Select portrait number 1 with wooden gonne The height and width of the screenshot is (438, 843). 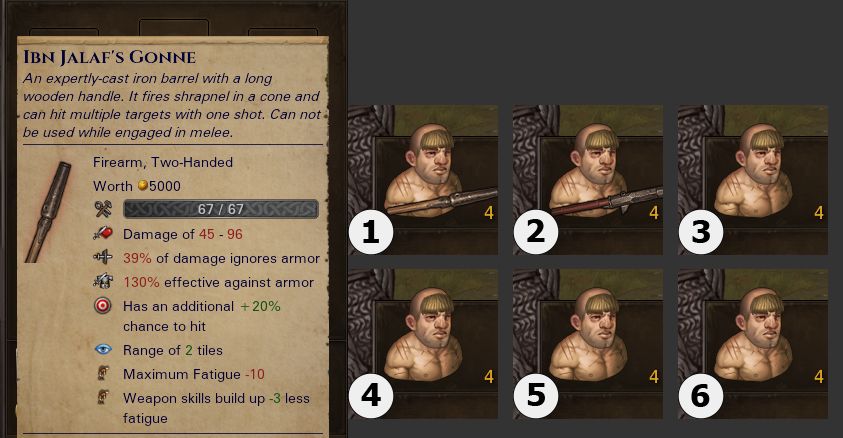click(423, 180)
